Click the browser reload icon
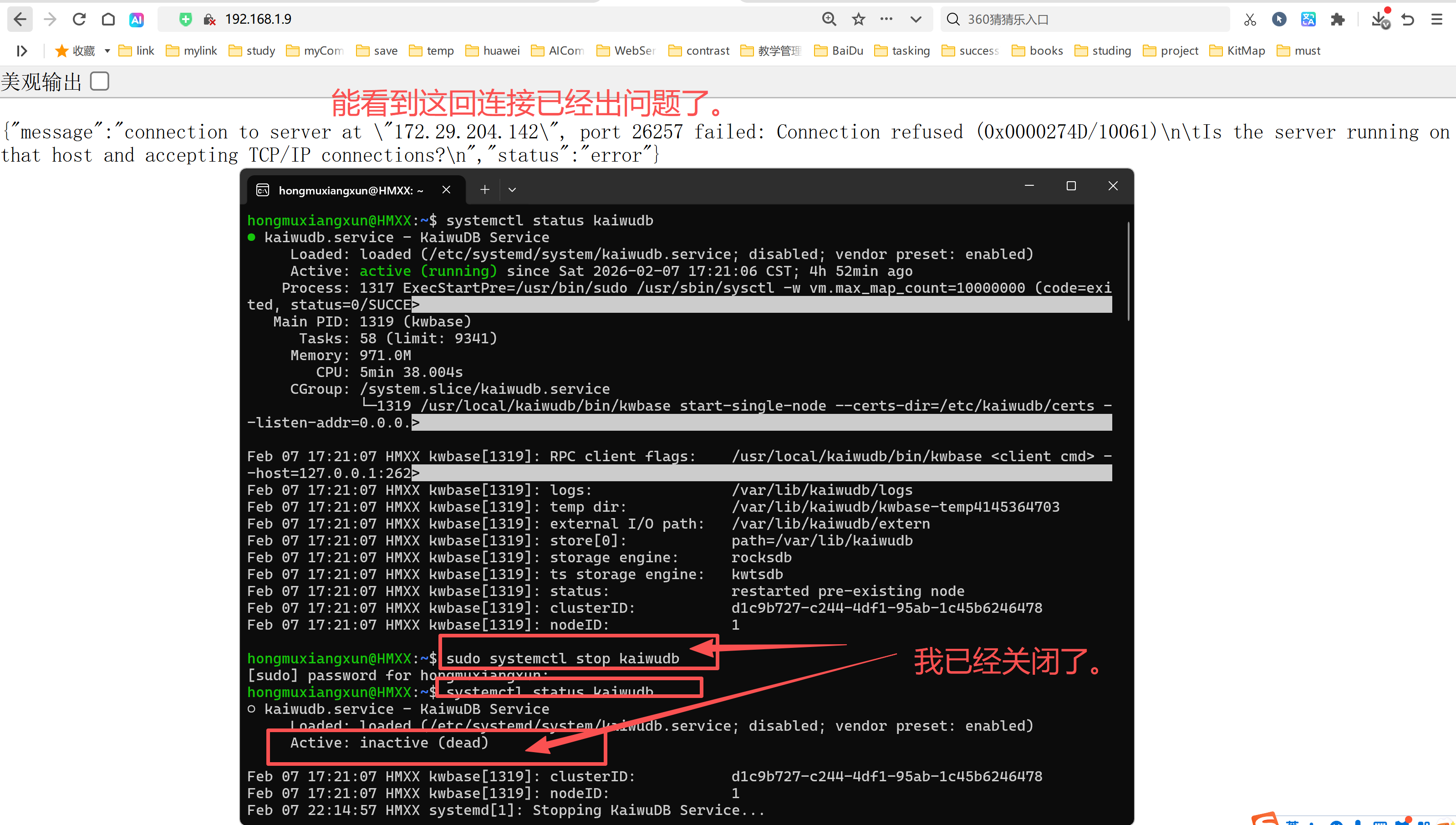 tap(79, 19)
